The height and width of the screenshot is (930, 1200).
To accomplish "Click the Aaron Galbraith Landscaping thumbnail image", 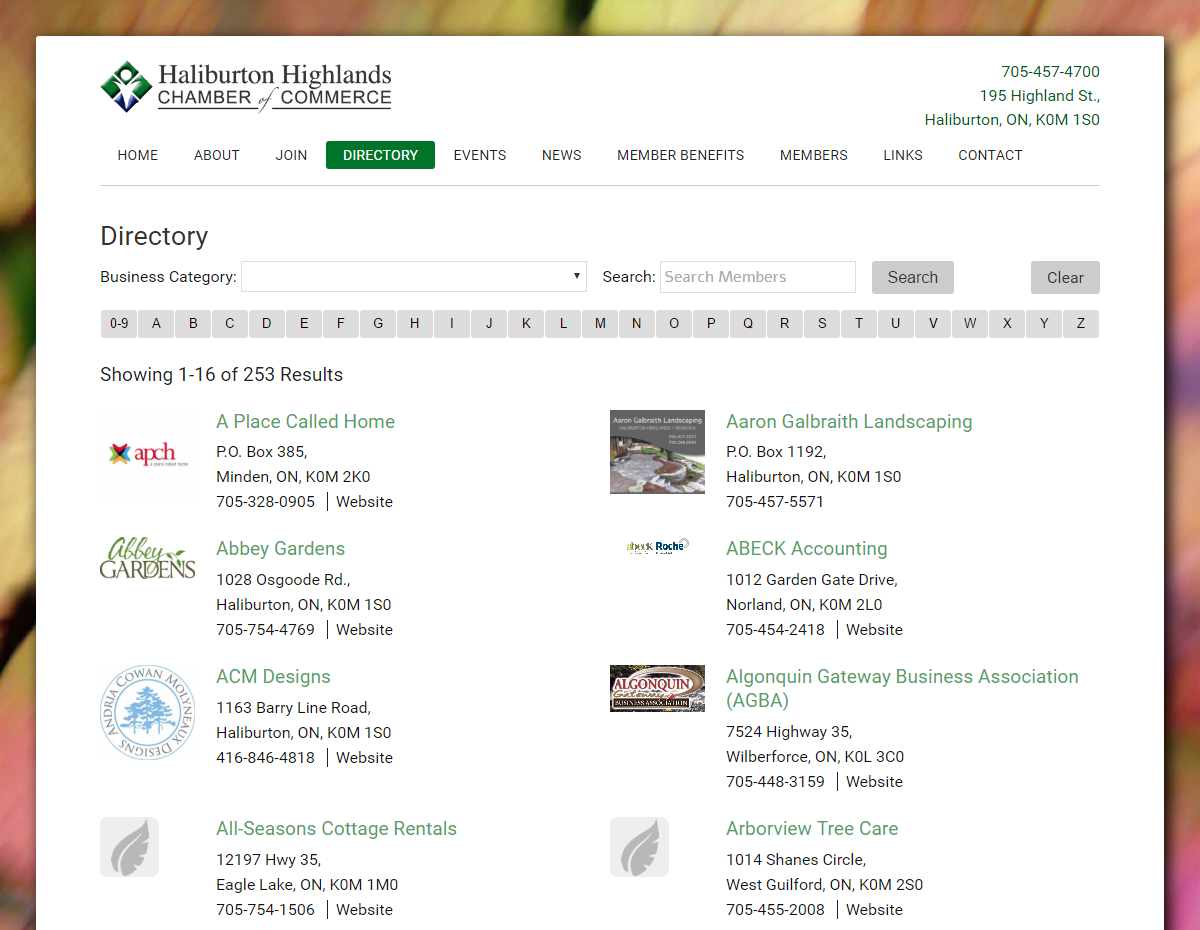I will [657, 451].
